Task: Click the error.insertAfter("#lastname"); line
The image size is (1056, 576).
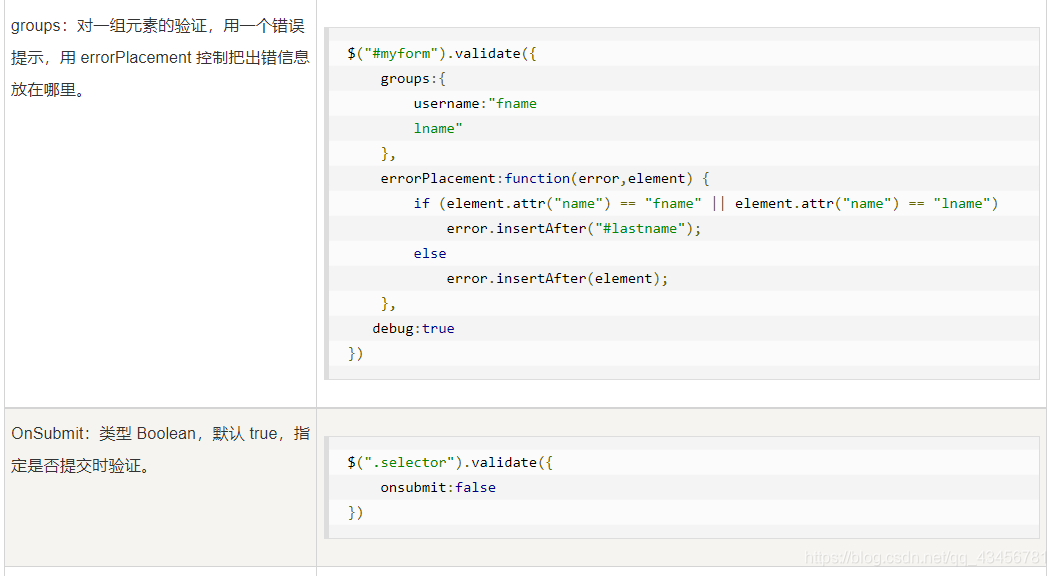Action: (574, 228)
